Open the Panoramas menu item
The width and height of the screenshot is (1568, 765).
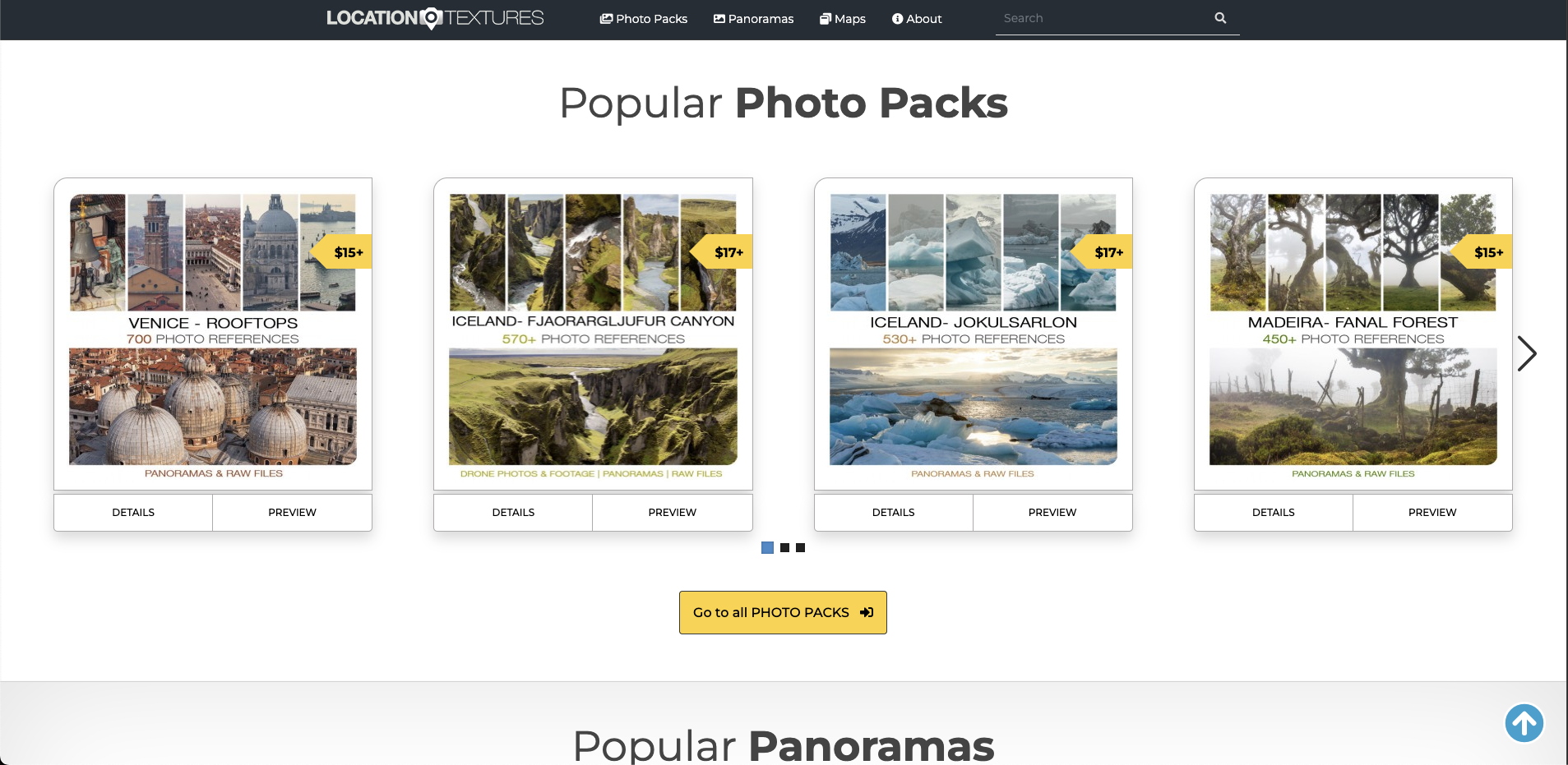[x=753, y=19]
